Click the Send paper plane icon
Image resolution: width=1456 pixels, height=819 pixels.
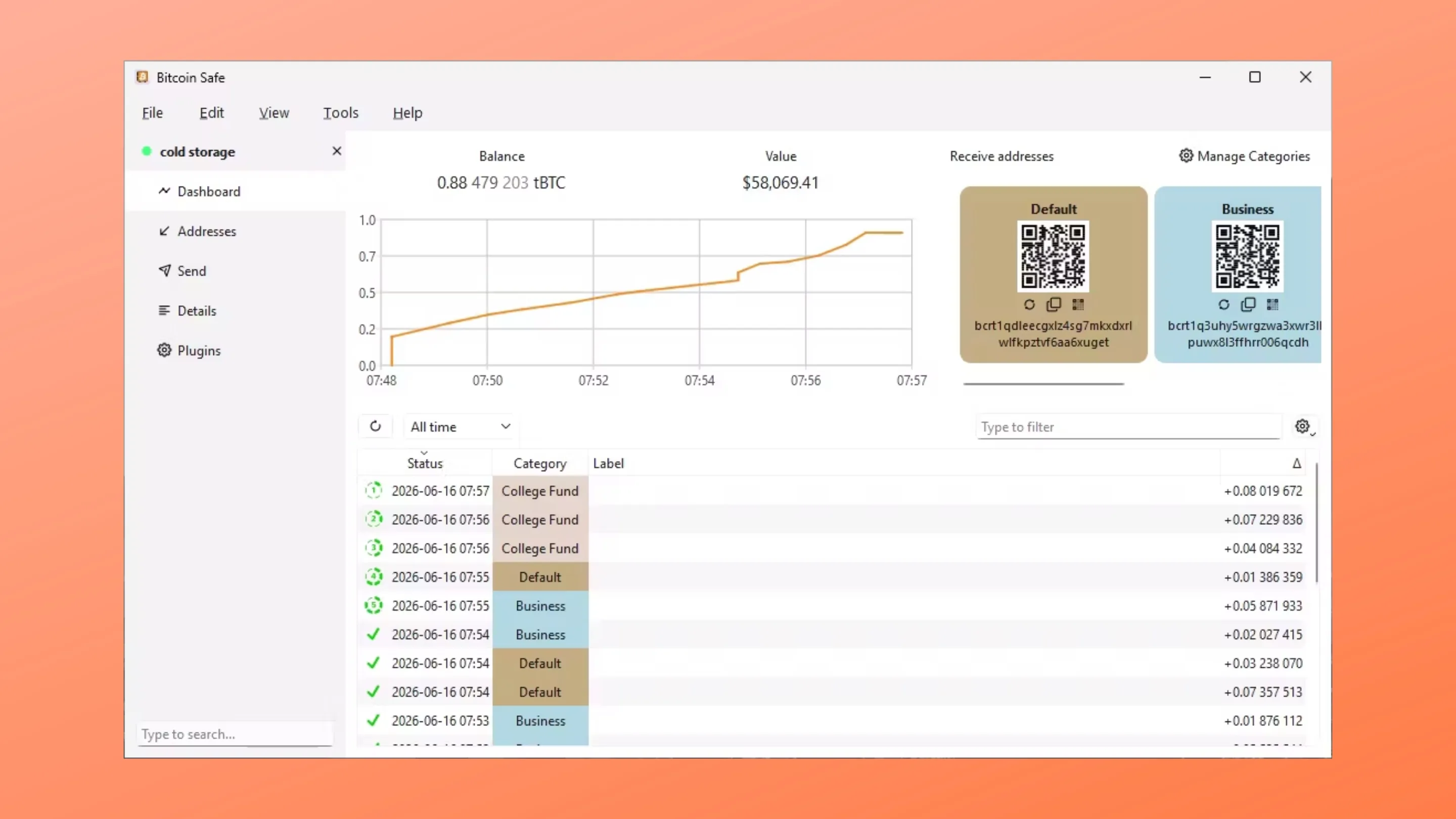click(164, 271)
